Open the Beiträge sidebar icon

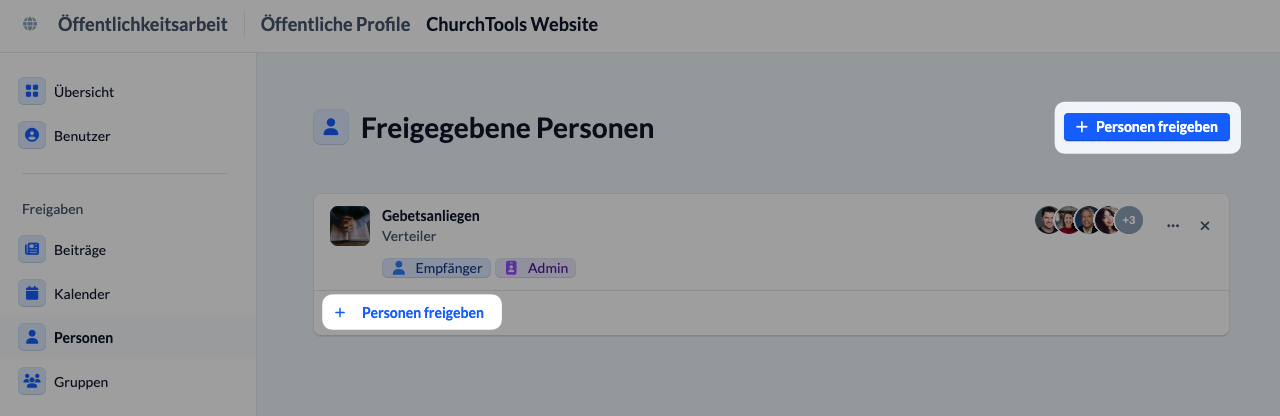click(32, 249)
